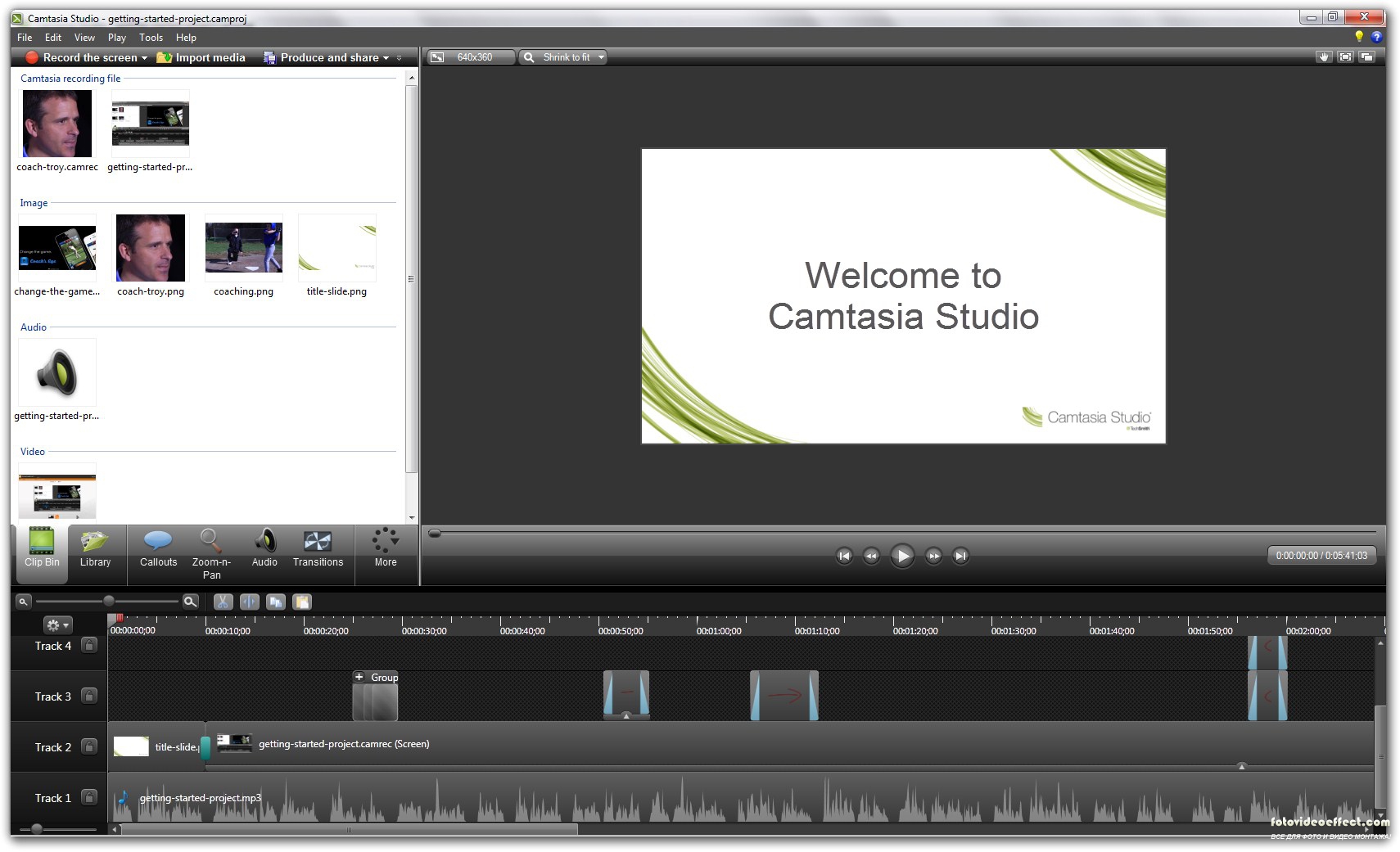Switch preview to full screen mode
Image resolution: width=1400 pixels, height=852 pixels.
pos(1345,57)
